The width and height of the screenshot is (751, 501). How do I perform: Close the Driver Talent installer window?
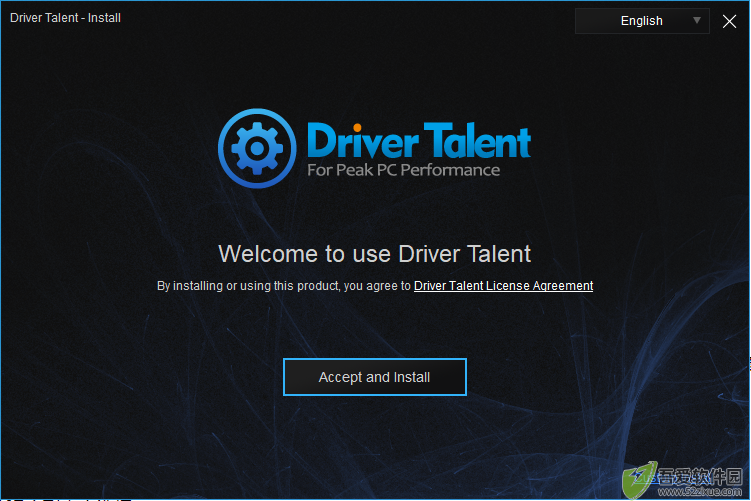pos(729,21)
